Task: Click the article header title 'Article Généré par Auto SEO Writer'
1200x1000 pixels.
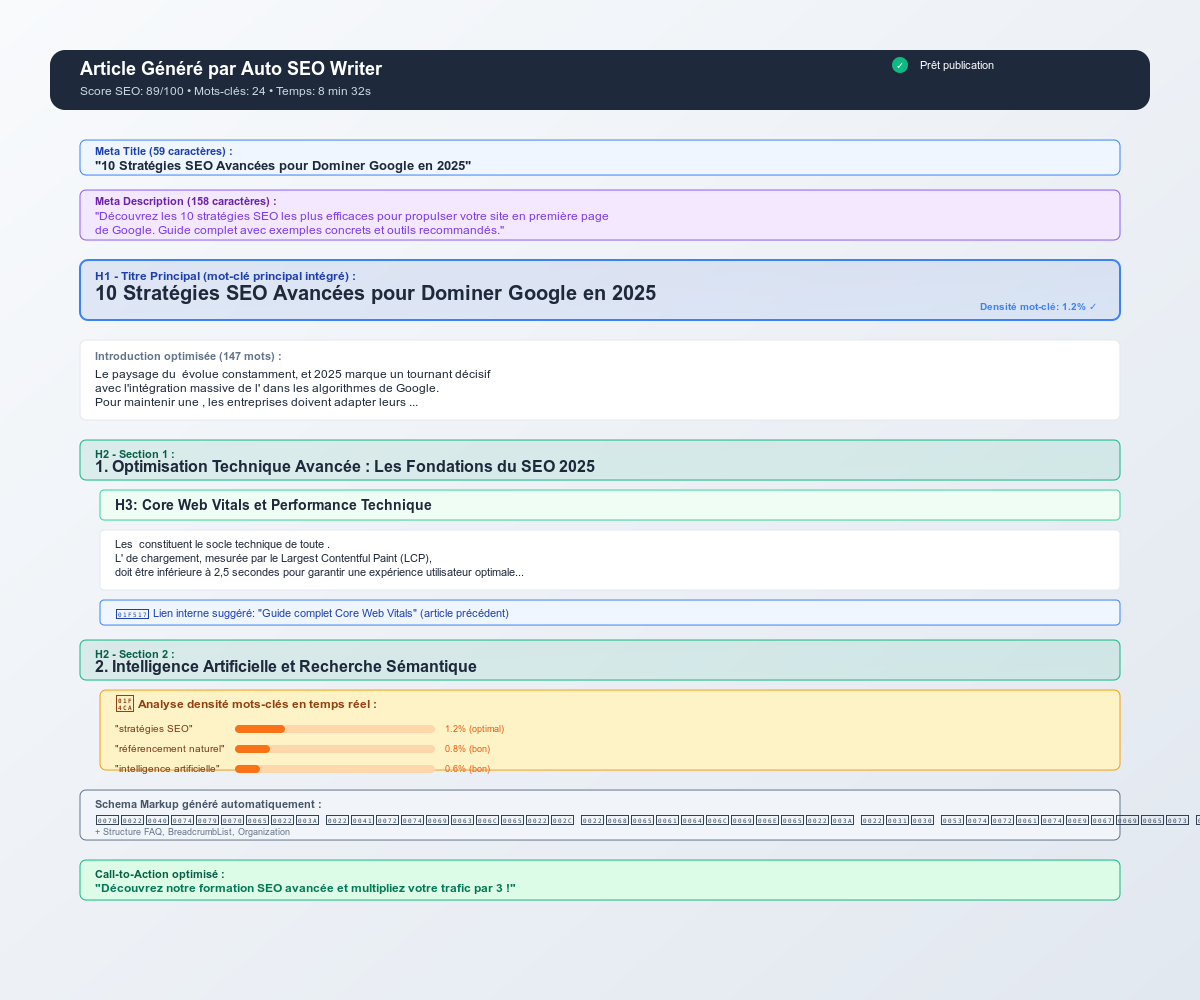Action: click(231, 69)
